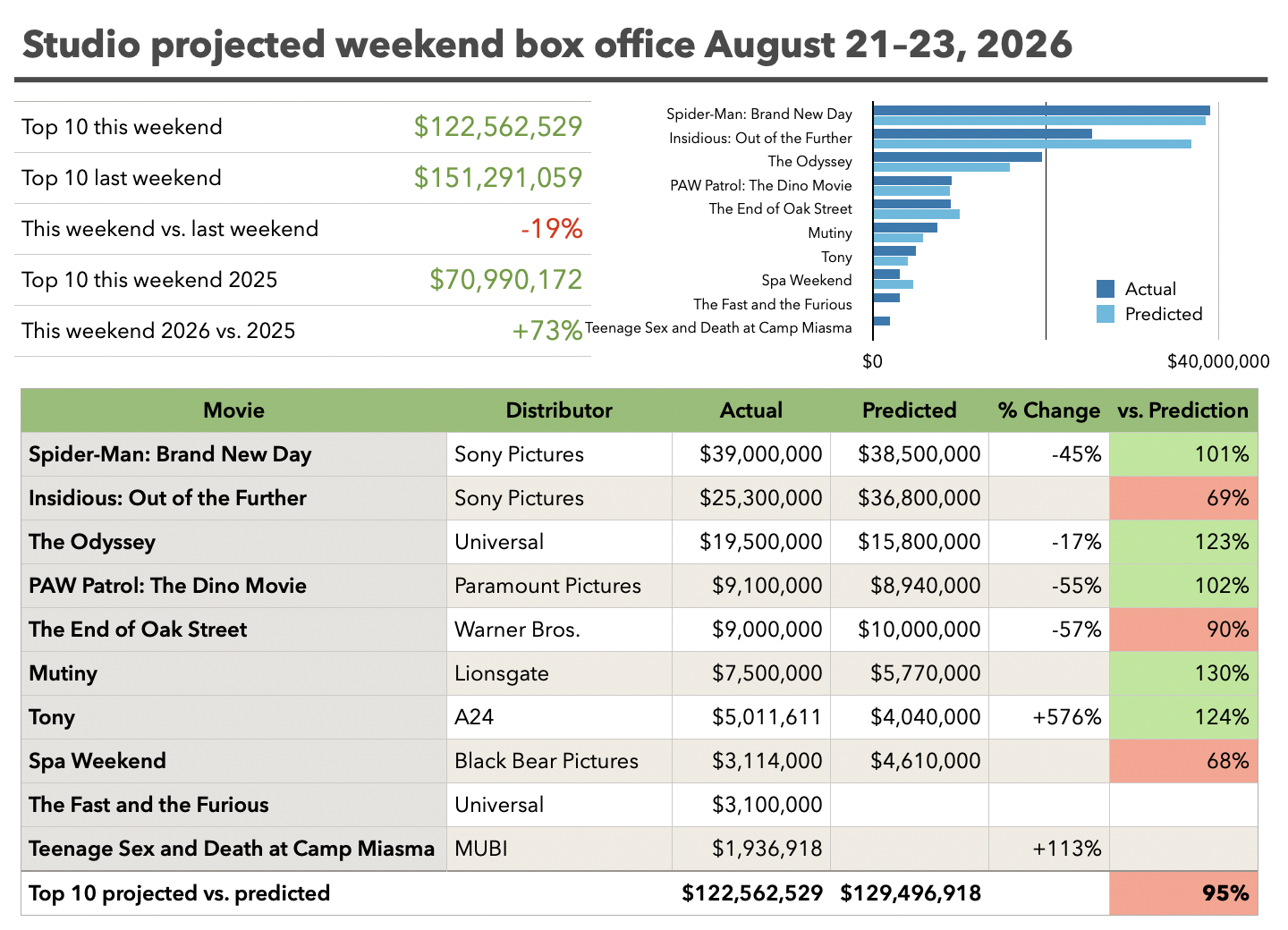Click the Paramount Pictures distributor cell
Screen dimensions: 1288x930
tap(559, 586)
